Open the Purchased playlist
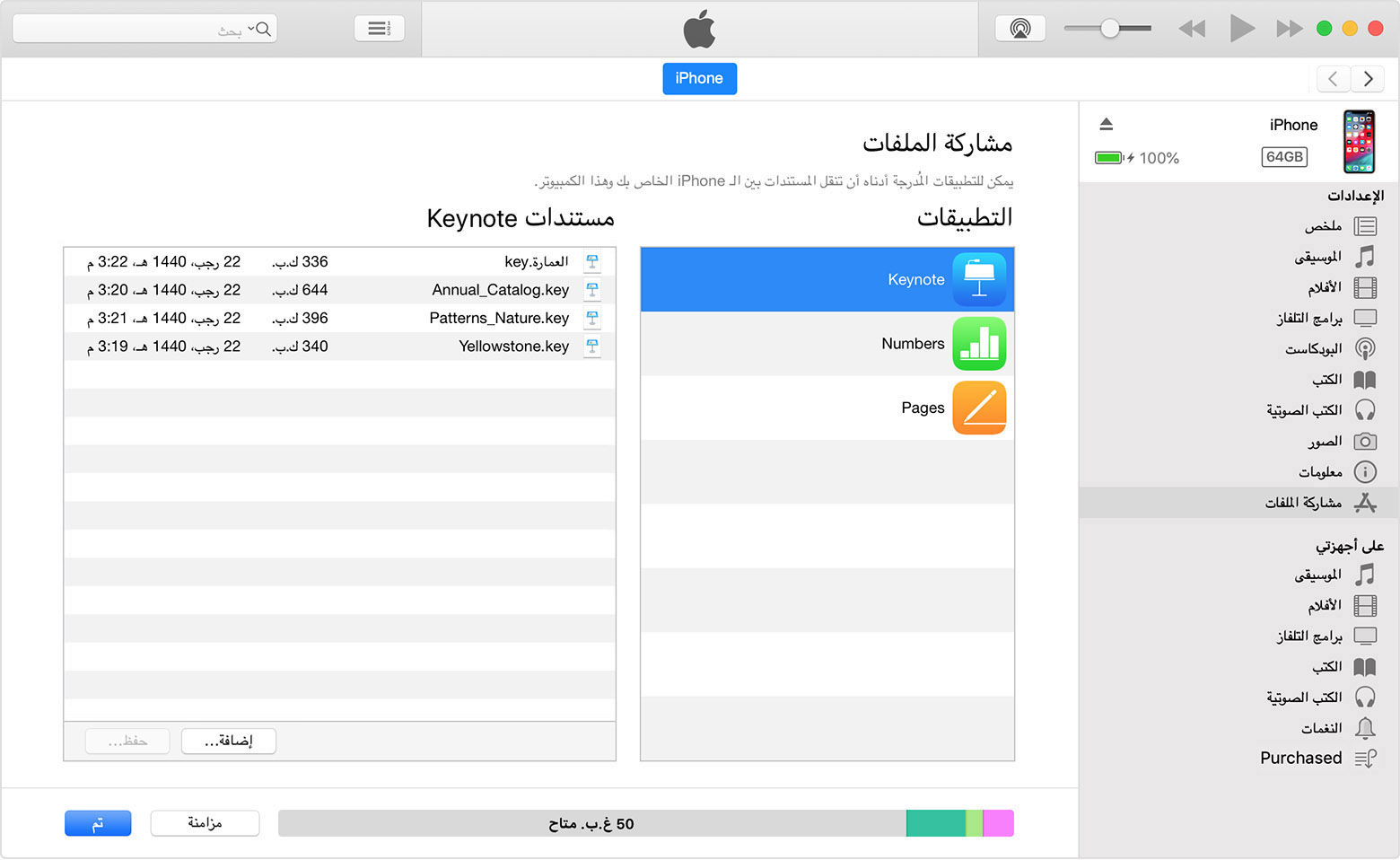The height and width of the screenshot is (860, 1400). (1238, 758)
